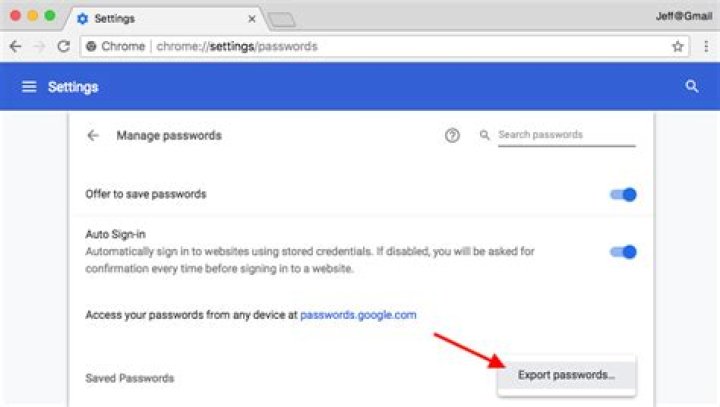Open the Settings hamburger menu
720x407 pixels.
[x=29, y=87]
